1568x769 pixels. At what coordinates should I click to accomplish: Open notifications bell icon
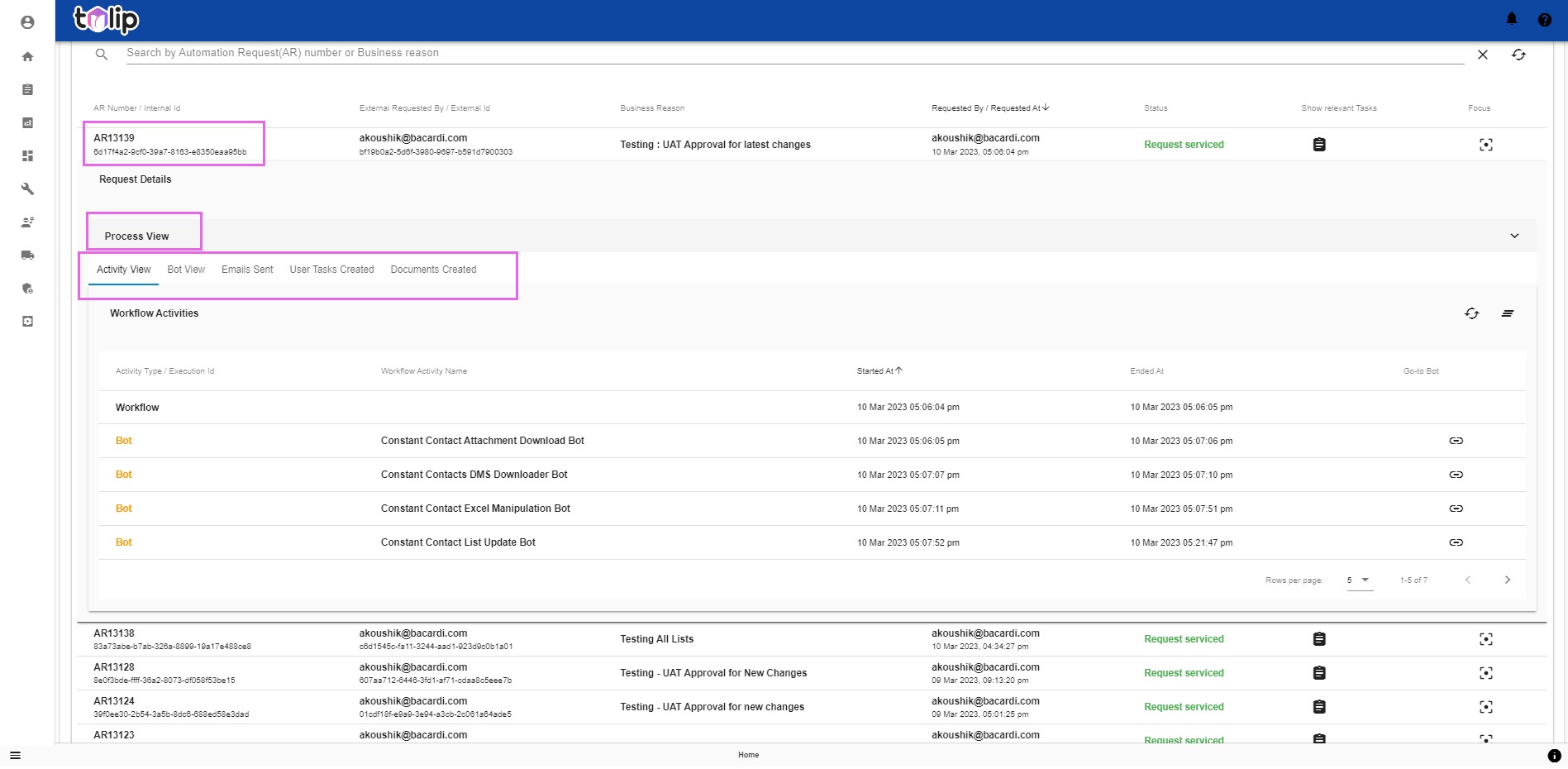[x=1512, y=19]
